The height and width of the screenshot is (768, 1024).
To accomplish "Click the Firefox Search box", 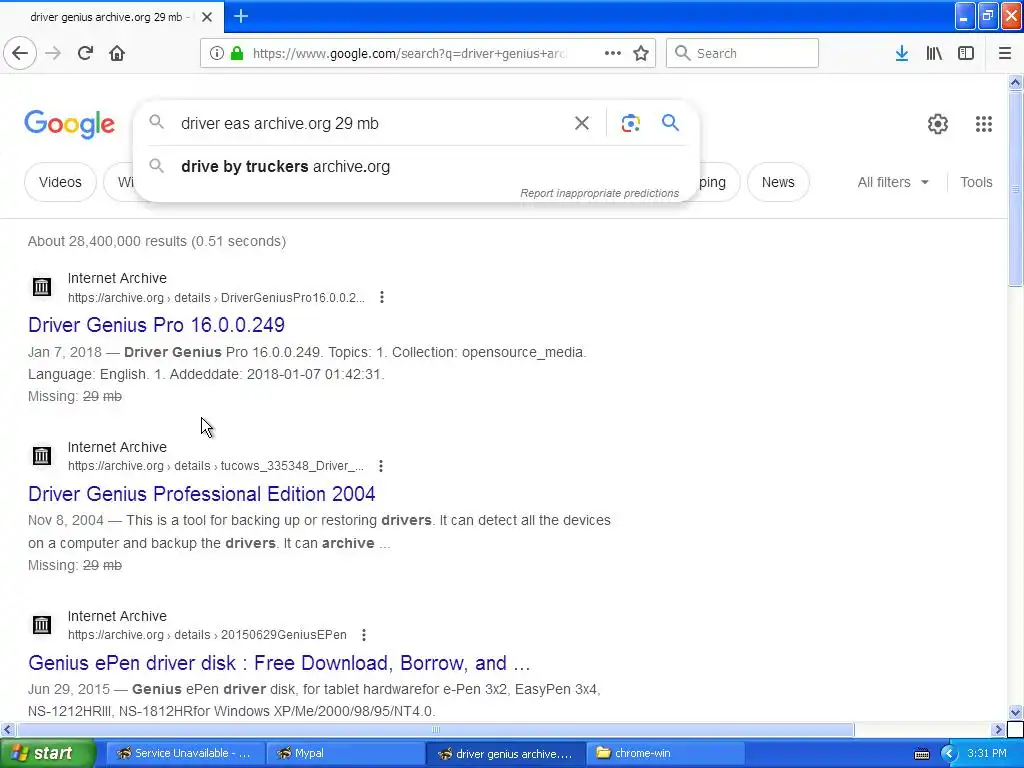I will 742,53.
